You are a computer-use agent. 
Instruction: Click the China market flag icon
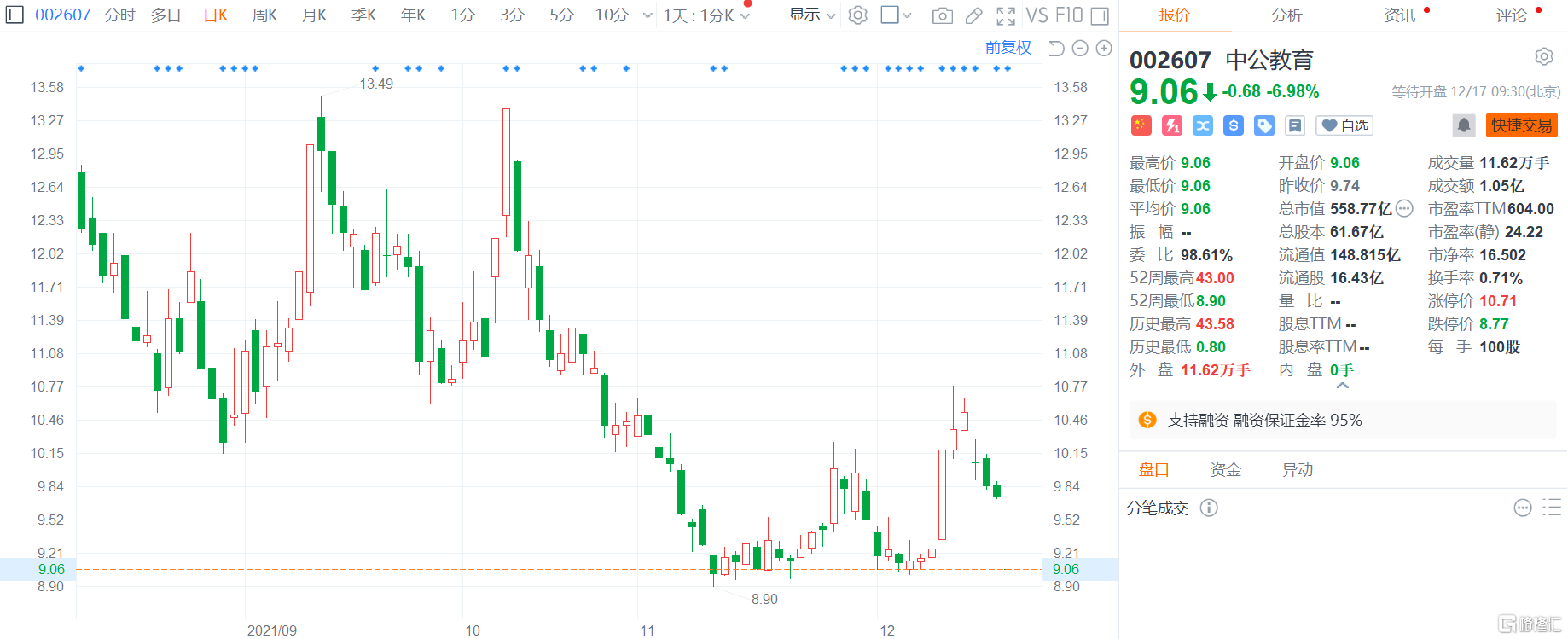click(1141, 126)
